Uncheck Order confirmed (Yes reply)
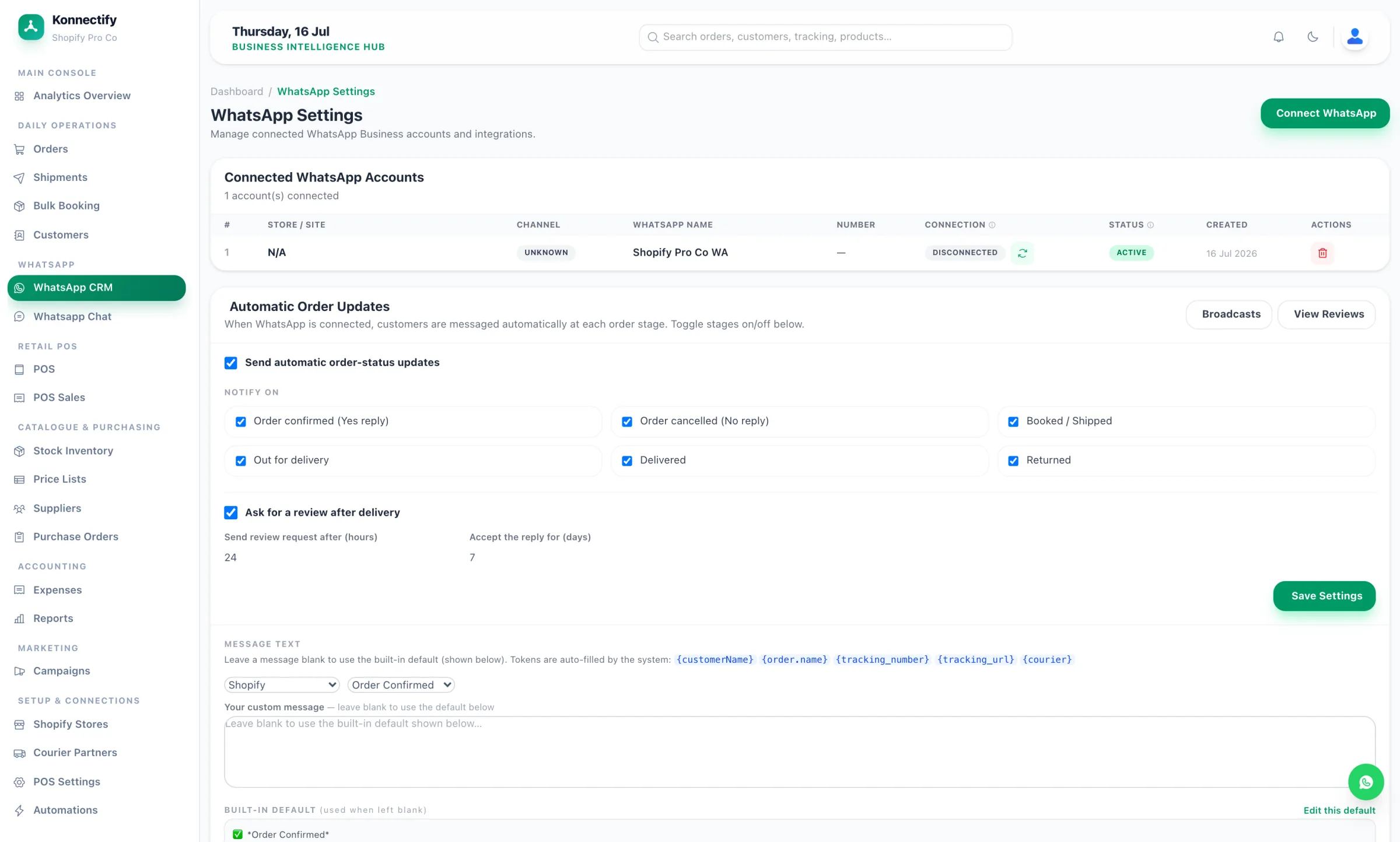 [240, 422]
